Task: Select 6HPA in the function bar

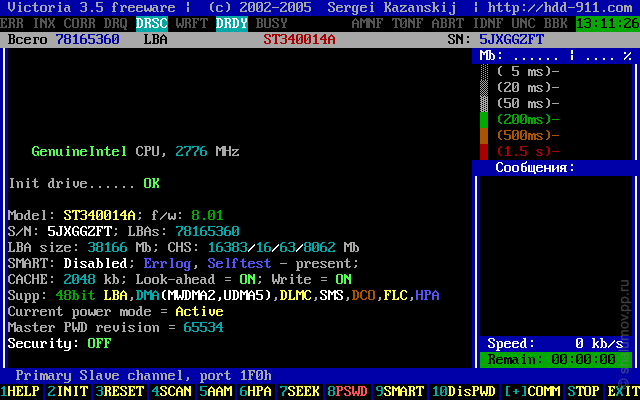Action: coord(256,391)
